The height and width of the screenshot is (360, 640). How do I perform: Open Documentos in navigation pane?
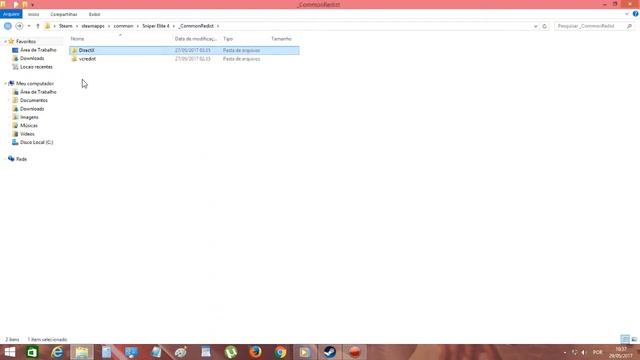coord(33,100)
